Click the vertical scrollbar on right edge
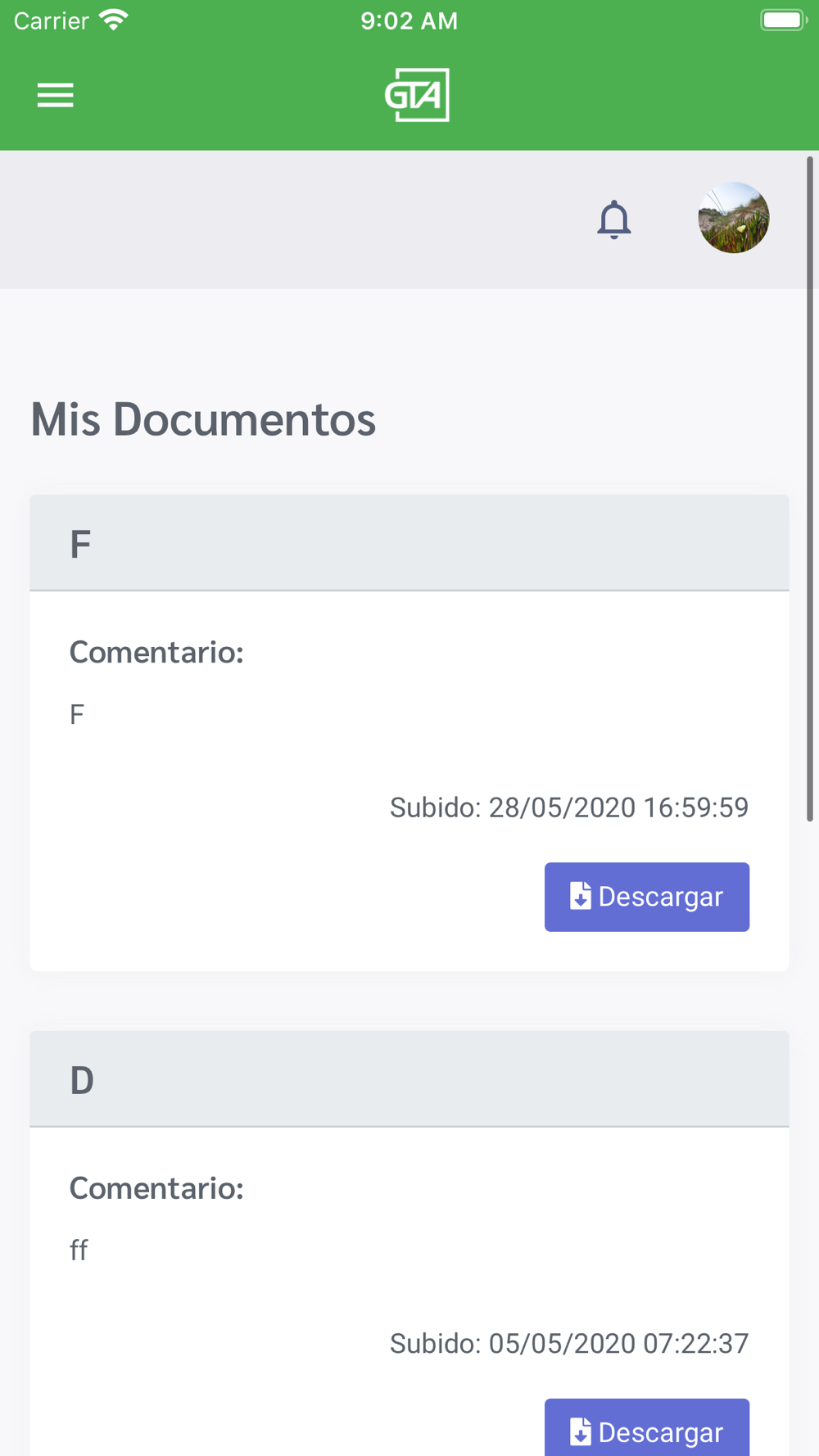Screen dimensions: 819x1456 click(810, 489)
